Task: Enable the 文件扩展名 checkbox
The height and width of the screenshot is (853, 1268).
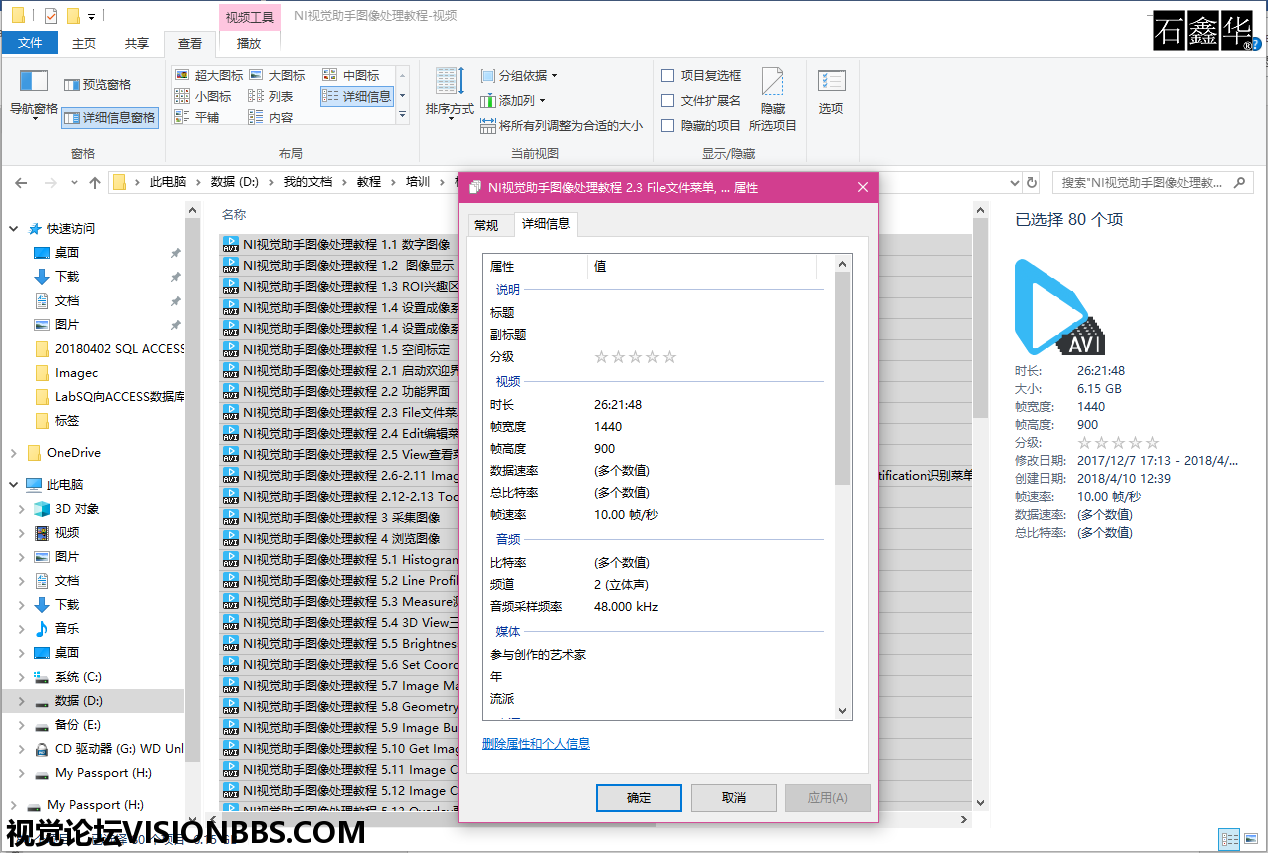Action: [x=668, y=100]
